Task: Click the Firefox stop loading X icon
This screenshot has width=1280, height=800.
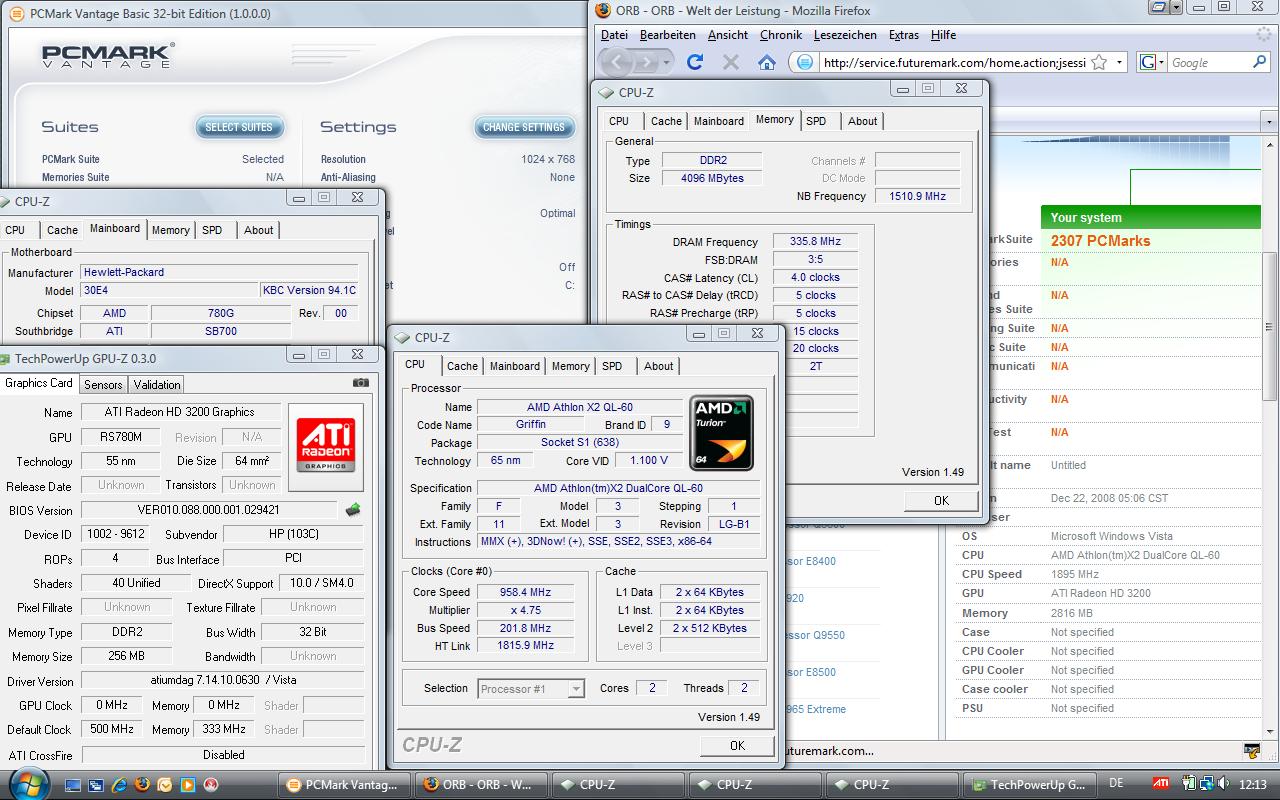Action: [x=731, y=62]
